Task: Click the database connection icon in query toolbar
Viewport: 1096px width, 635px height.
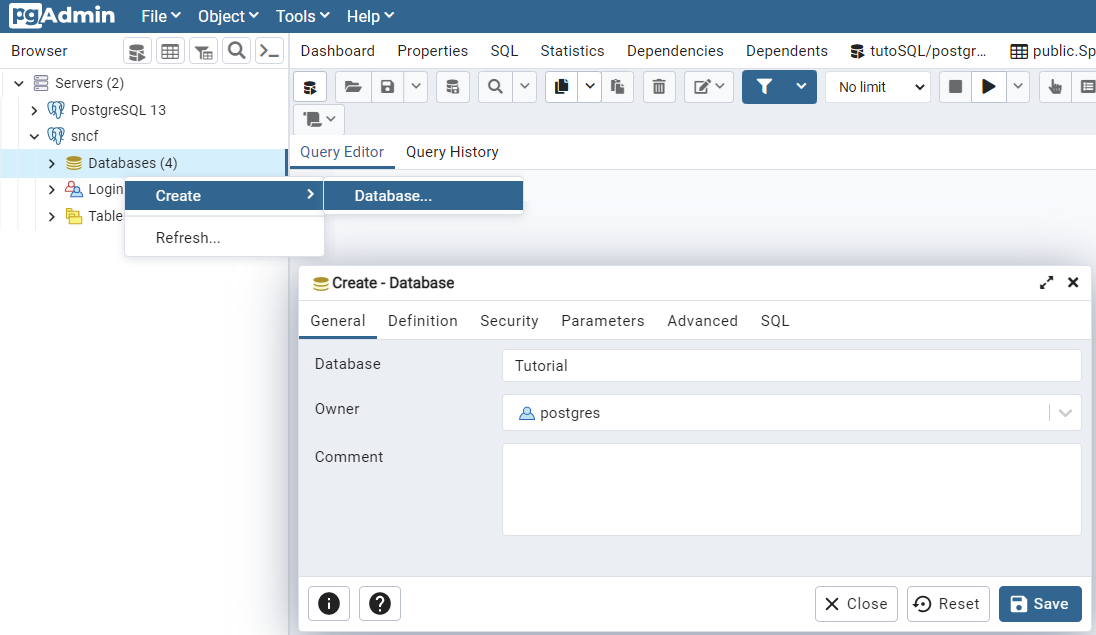Action: pos(310,87)
